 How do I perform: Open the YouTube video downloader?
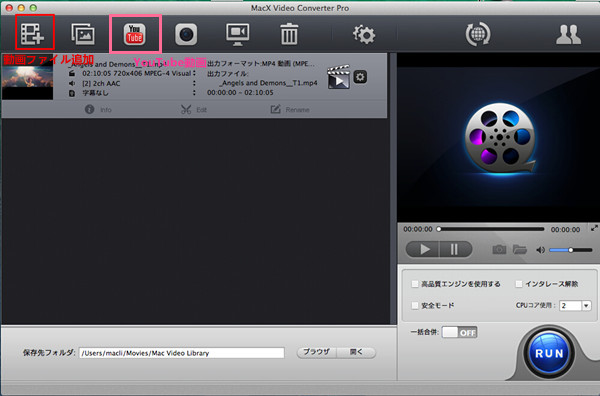(x=135, y=34)
